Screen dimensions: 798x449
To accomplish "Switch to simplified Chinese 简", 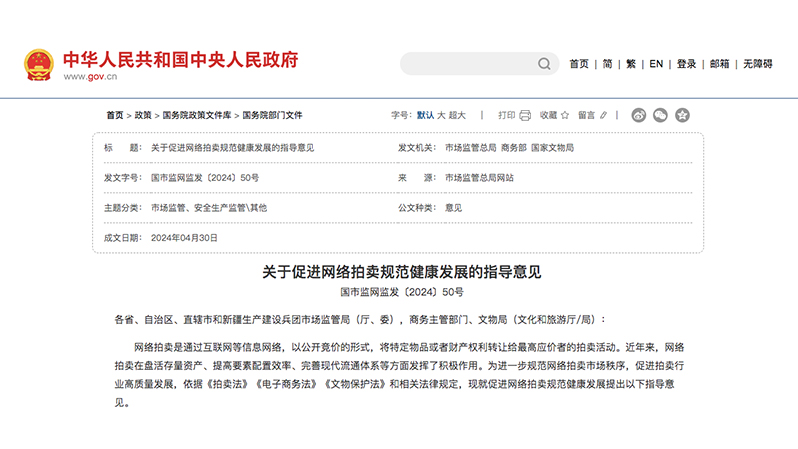I will 607,64.
